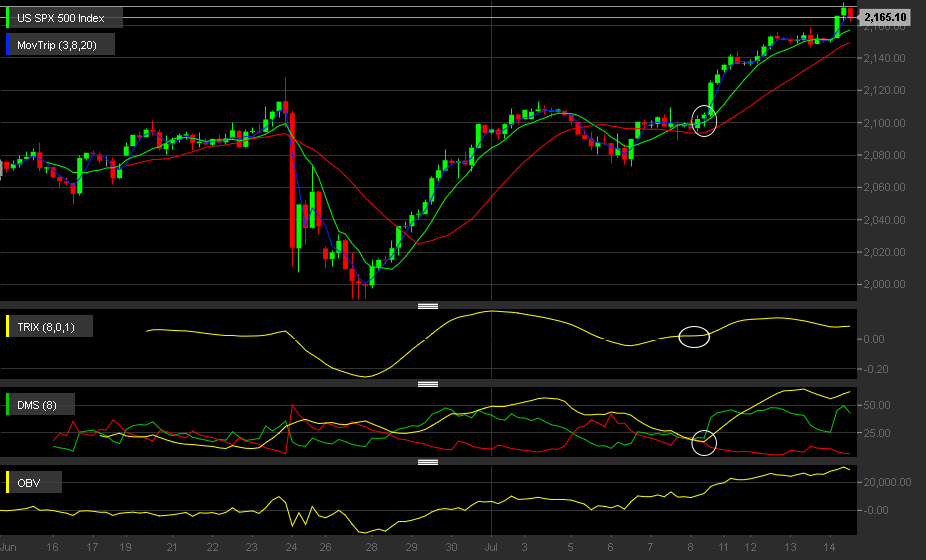The height and width of the screenshot is (560, 926).
Task: Click the 24 date label on the time axis
Action: click(291, 547)
